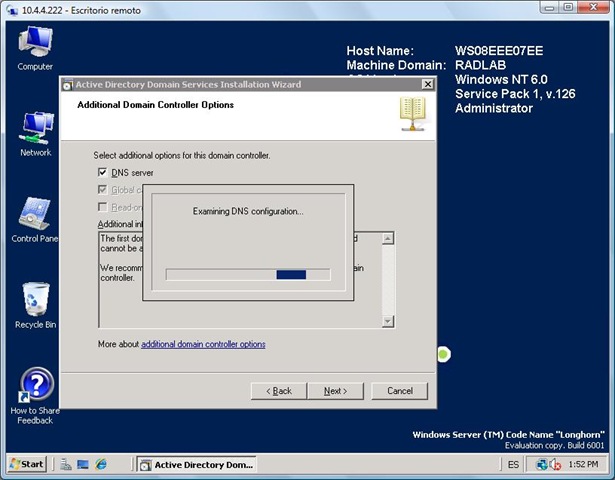Open the Network desktop icon
The image size is (615, 480).
35,132
